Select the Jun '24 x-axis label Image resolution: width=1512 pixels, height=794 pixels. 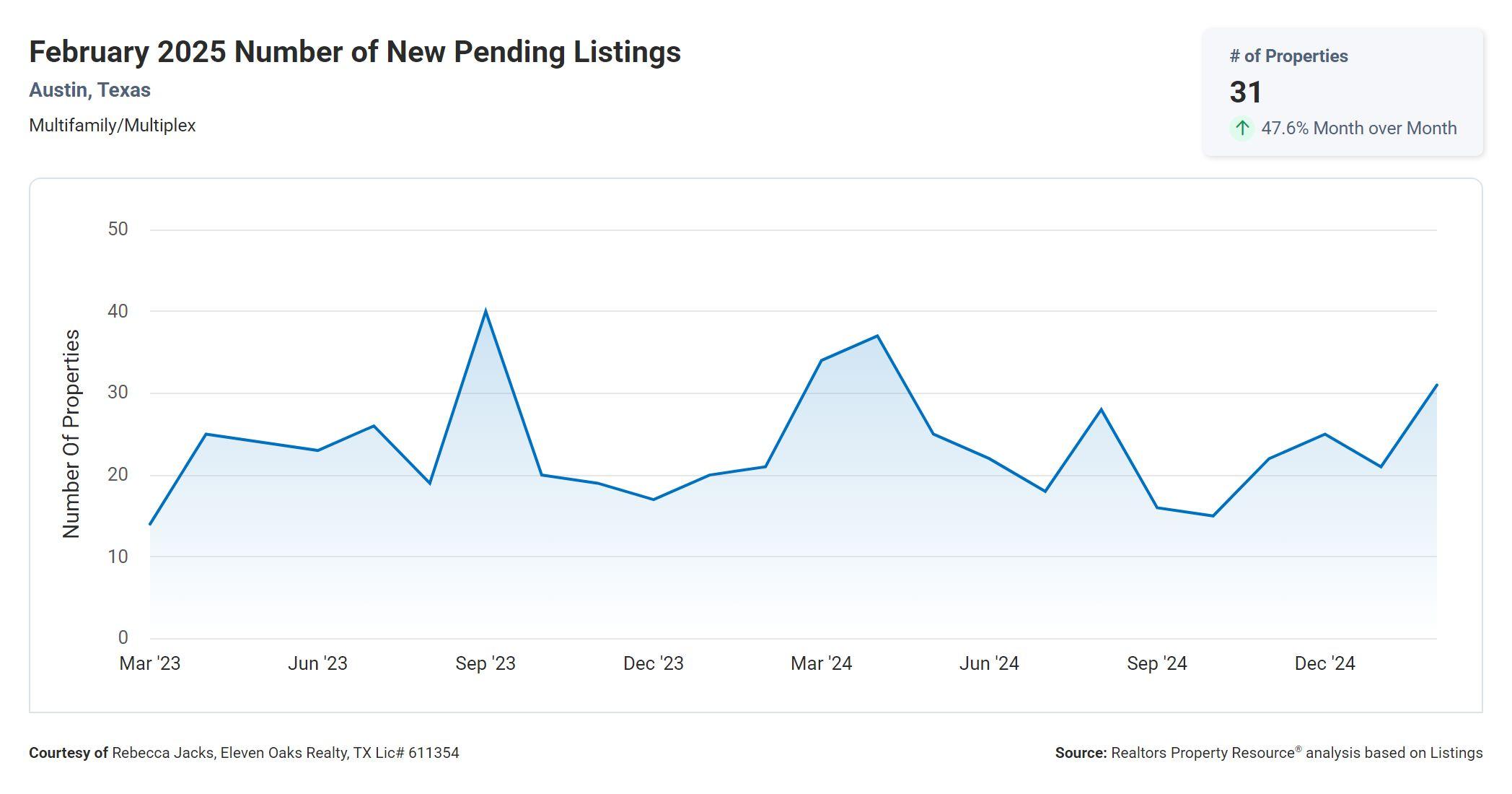tap(988, 663)
